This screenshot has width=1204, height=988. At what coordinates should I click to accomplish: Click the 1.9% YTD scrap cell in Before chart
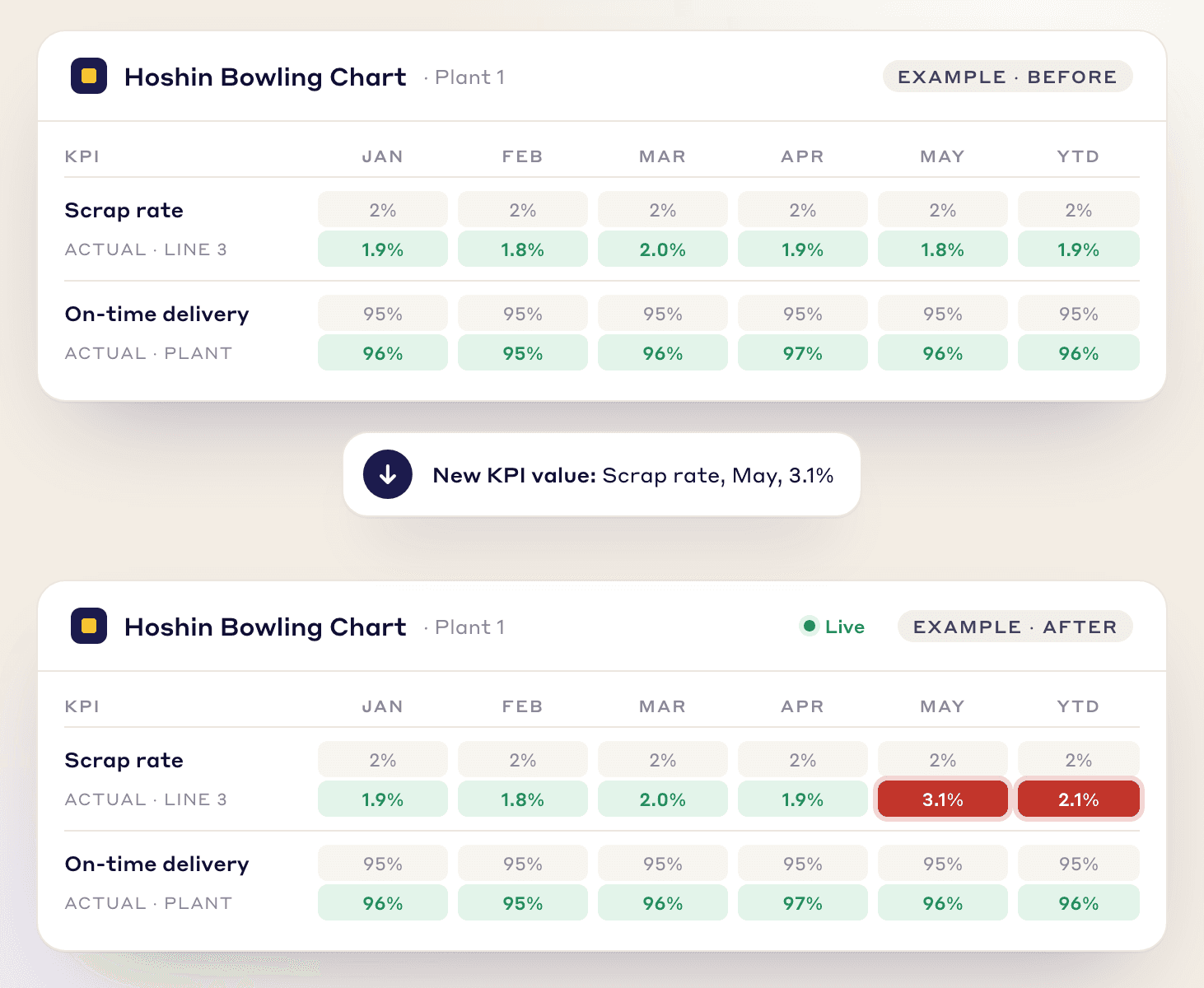(x=1079, y=249)
